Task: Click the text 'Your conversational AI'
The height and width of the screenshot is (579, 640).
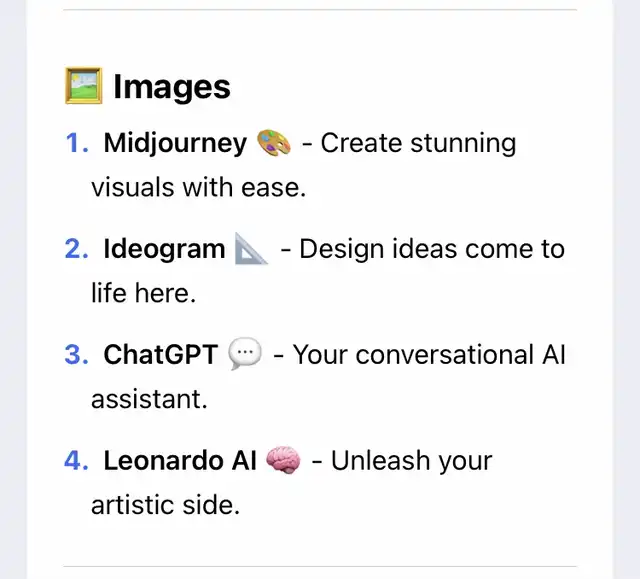Action: point(429,354)
